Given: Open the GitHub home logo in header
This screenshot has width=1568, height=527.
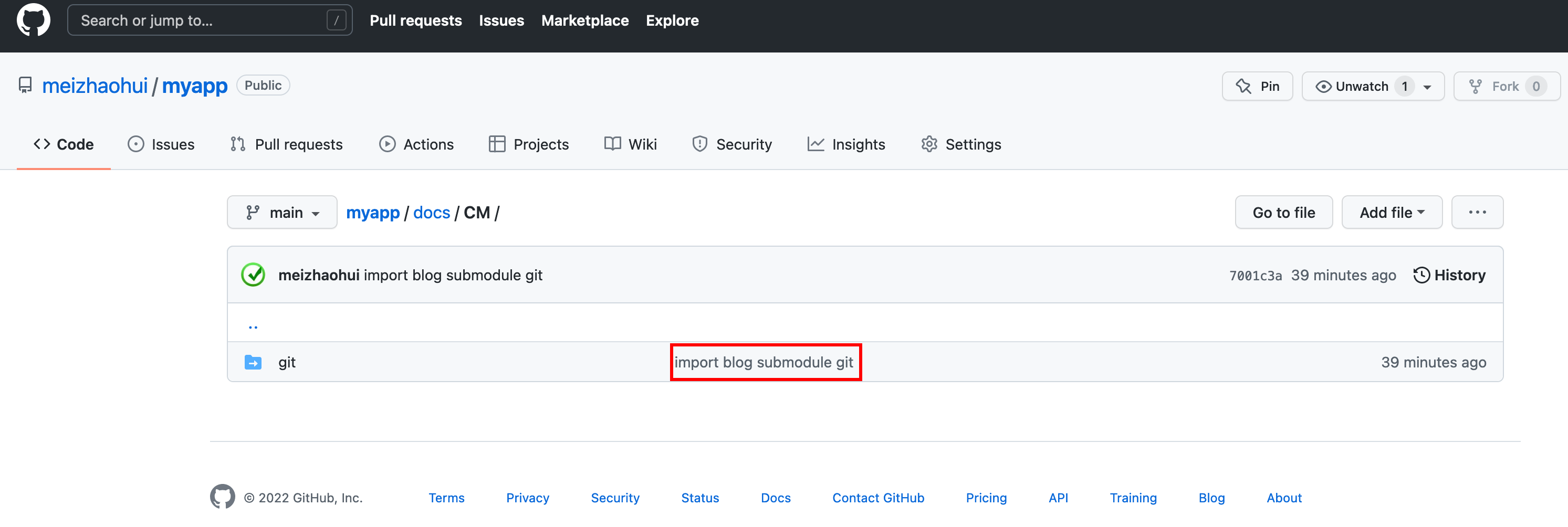Looking at the screenshot, I should click(34, 20).
